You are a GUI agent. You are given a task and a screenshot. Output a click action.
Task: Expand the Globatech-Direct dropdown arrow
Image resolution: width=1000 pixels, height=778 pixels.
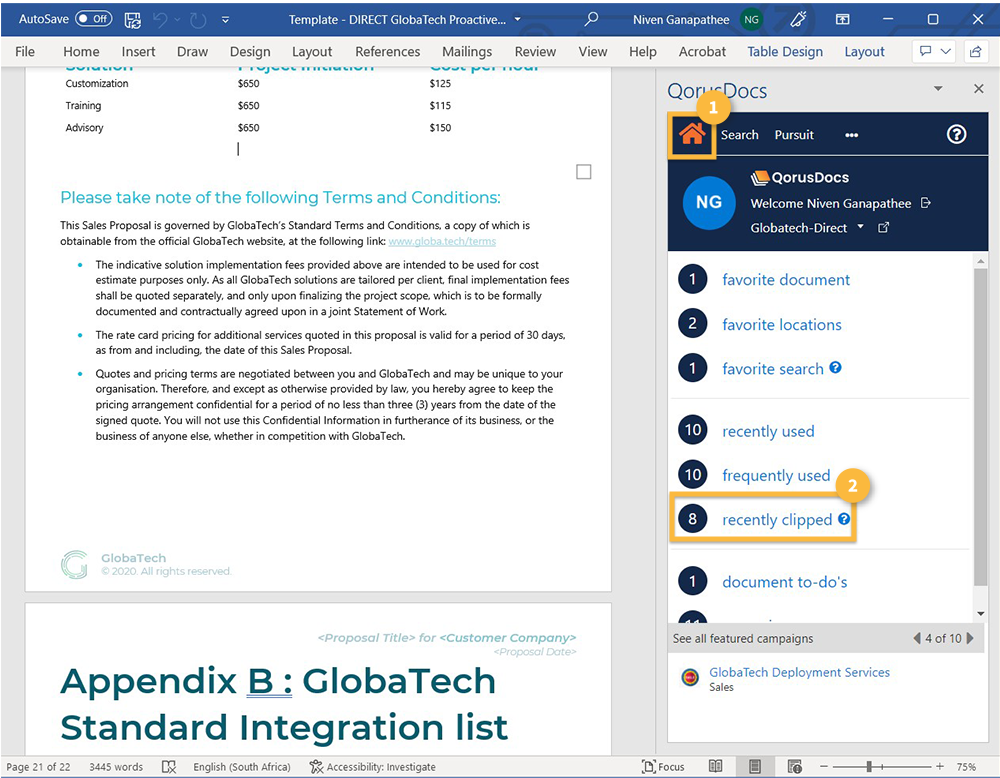pyautogui.click(x=860, y=228)
